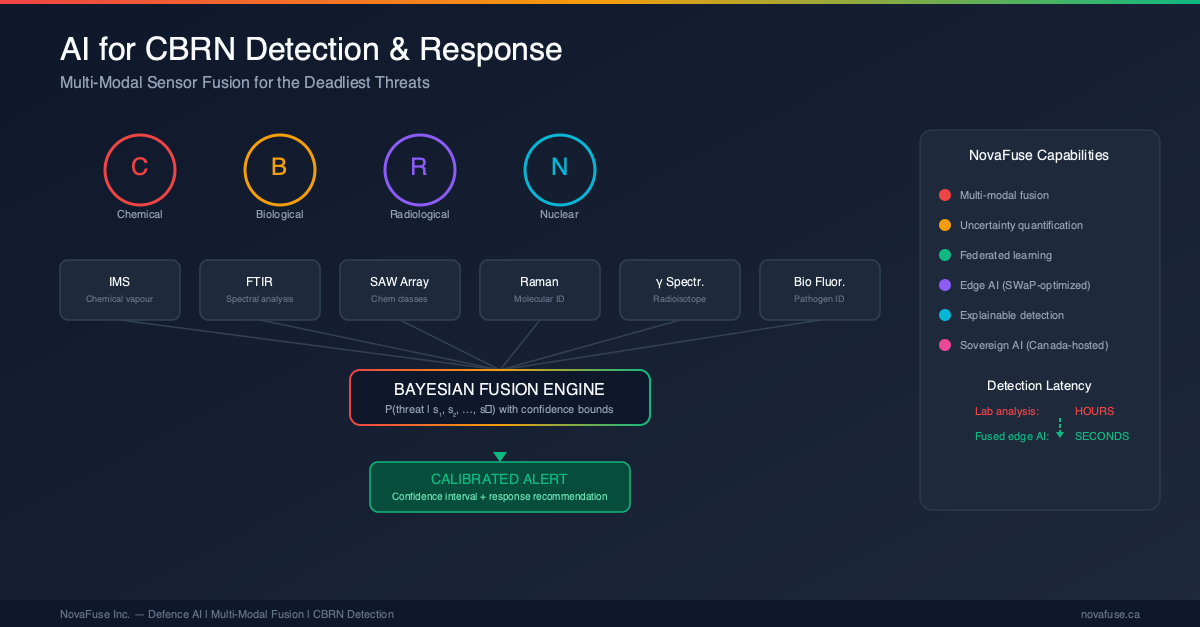Click the Explainable detection text
This screenshot has width=1200, height=627.
pyautogui.click(x=1012, y=315)
